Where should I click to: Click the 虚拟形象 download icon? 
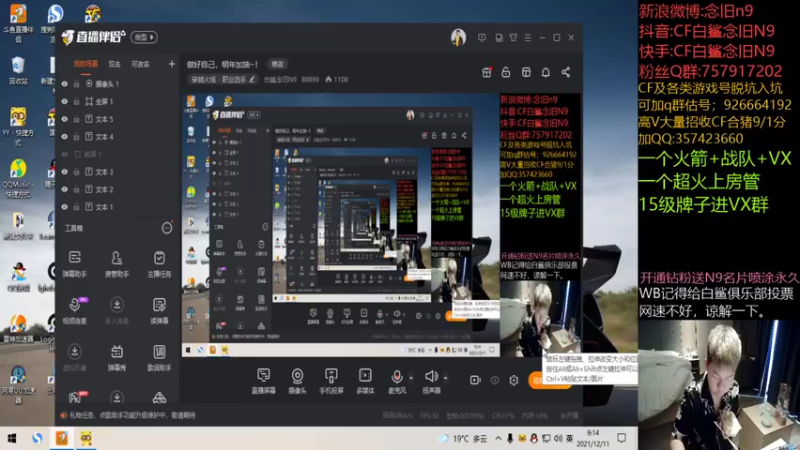coord(74,352)
